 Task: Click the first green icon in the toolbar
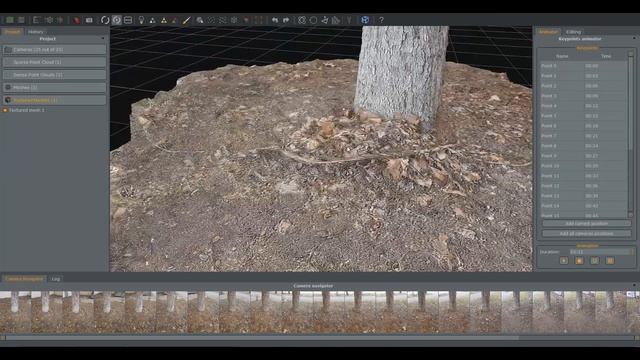click(x=10, y=20)
